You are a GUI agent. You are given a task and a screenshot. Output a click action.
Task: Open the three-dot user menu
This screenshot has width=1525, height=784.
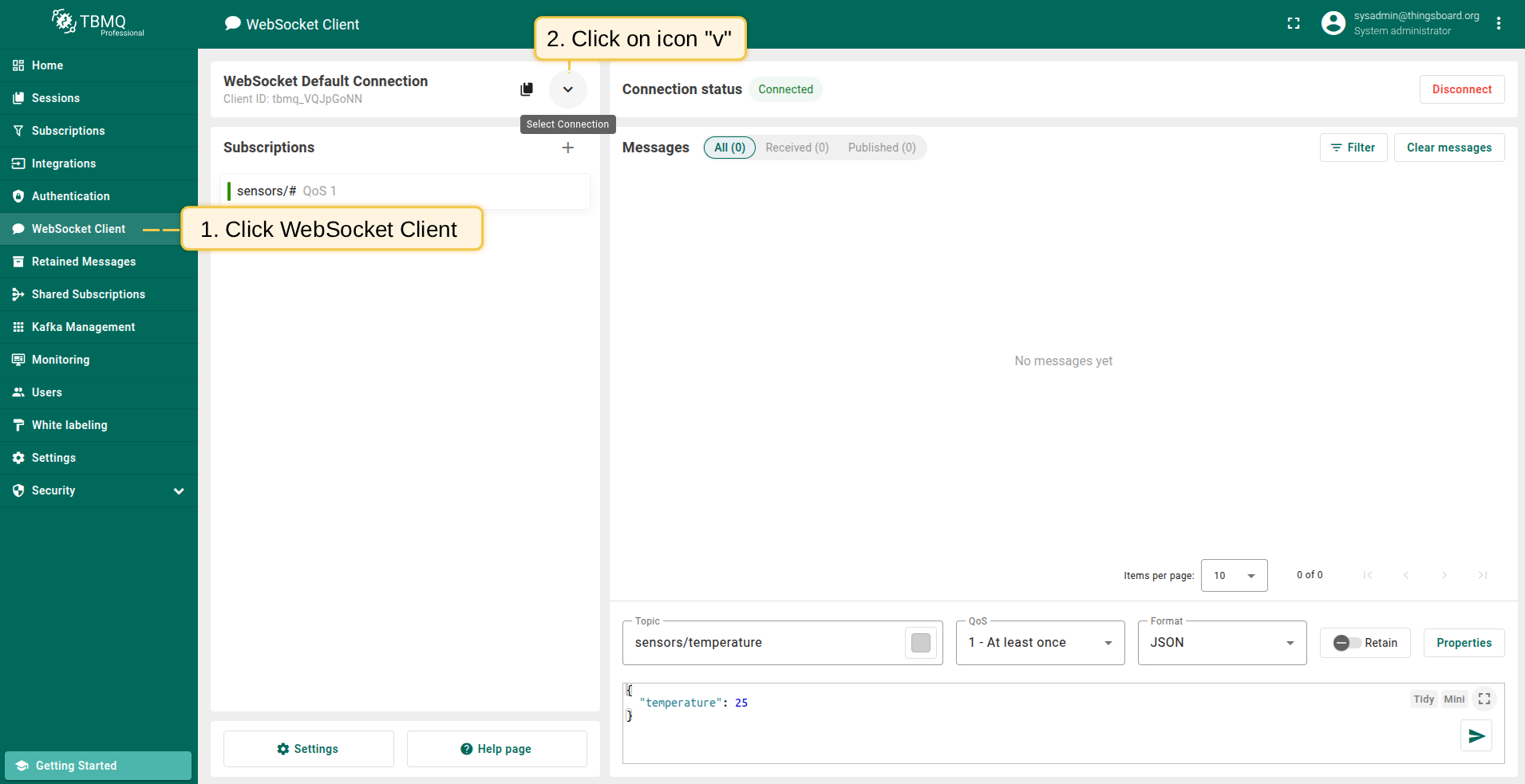tap(1499, 24)
